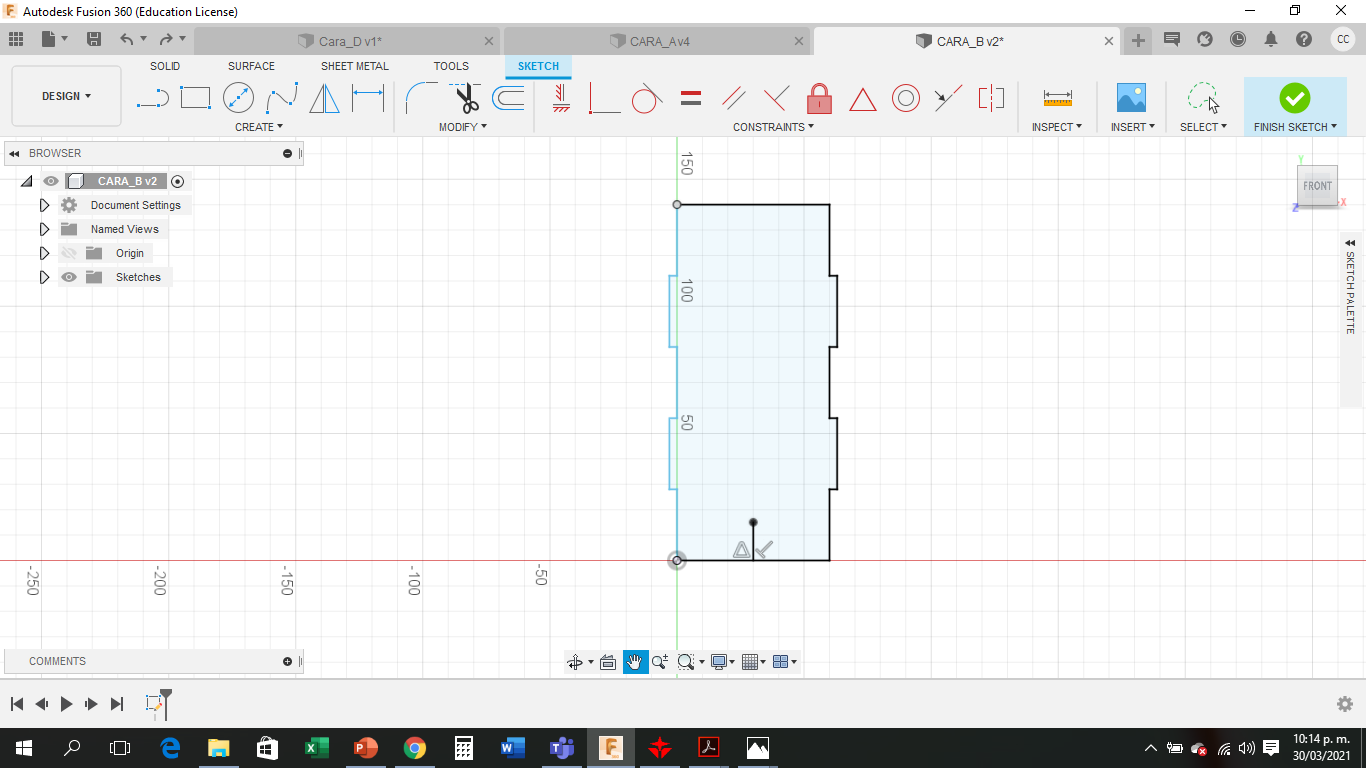Play the timeline
1366x768 pixels.
point(66,704)
